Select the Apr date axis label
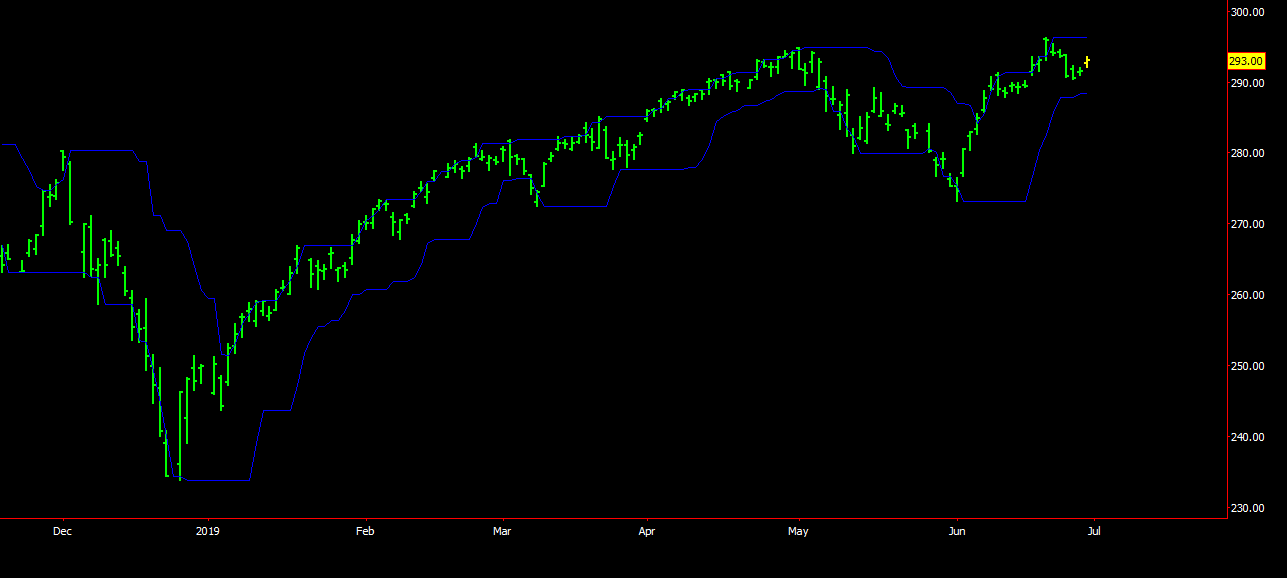 point(647,532)
